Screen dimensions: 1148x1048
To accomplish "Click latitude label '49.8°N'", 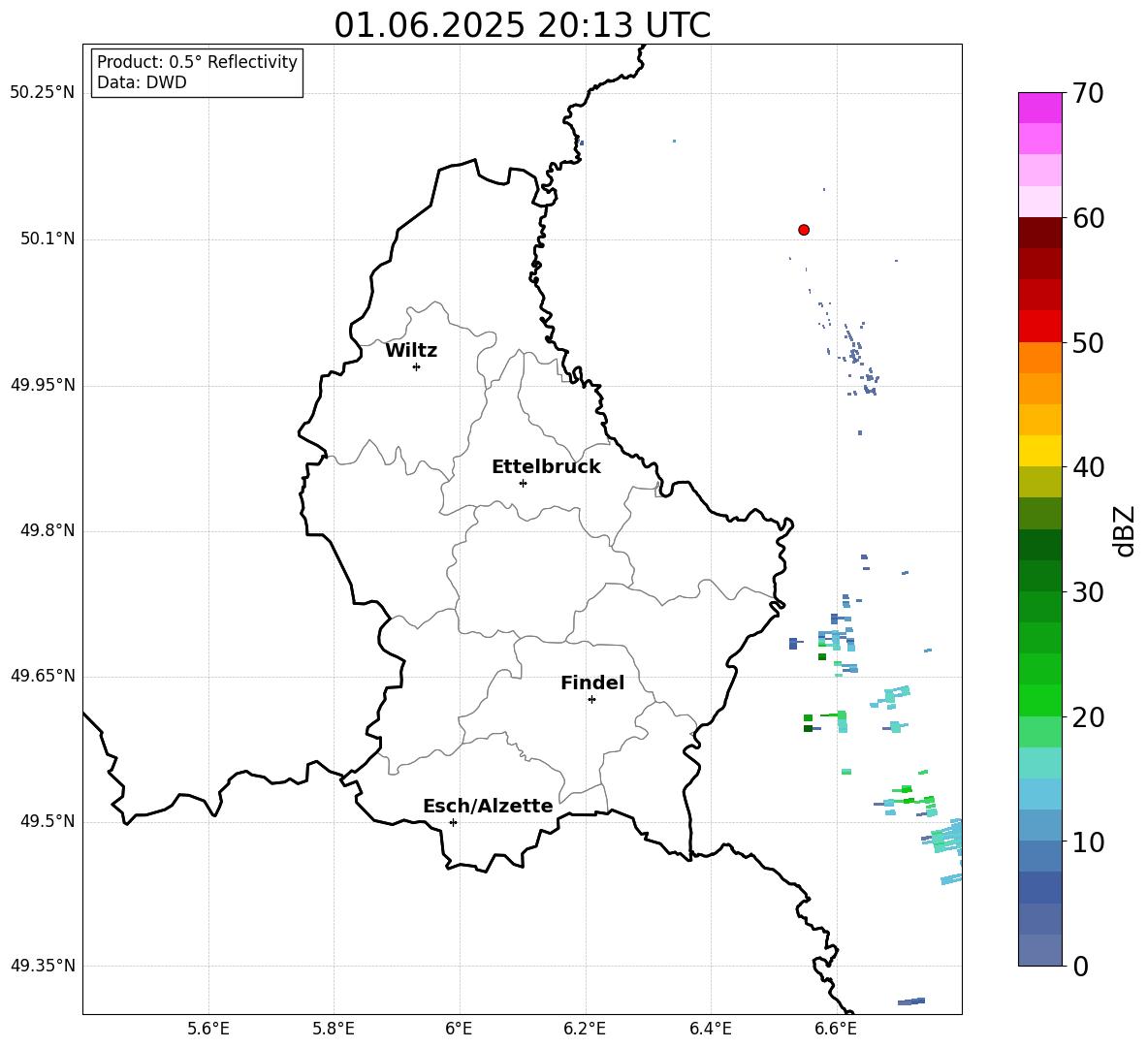I will coord(48,530).
